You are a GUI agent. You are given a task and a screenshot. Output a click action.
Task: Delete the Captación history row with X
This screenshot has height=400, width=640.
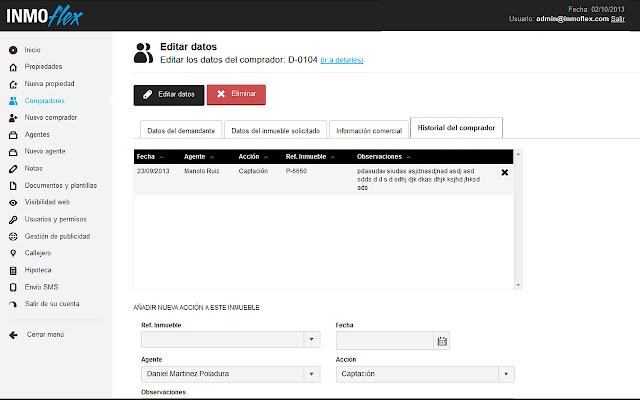tap(504, 172)
